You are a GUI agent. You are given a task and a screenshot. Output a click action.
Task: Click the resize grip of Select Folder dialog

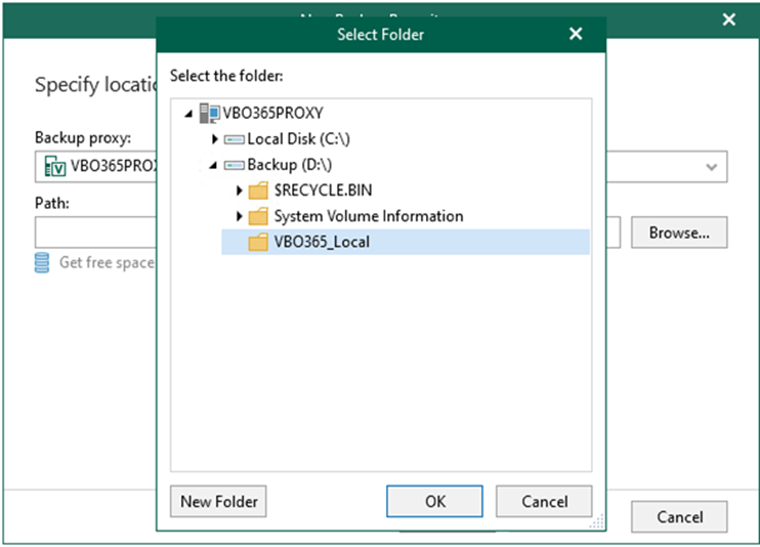[x=597, y=522]
